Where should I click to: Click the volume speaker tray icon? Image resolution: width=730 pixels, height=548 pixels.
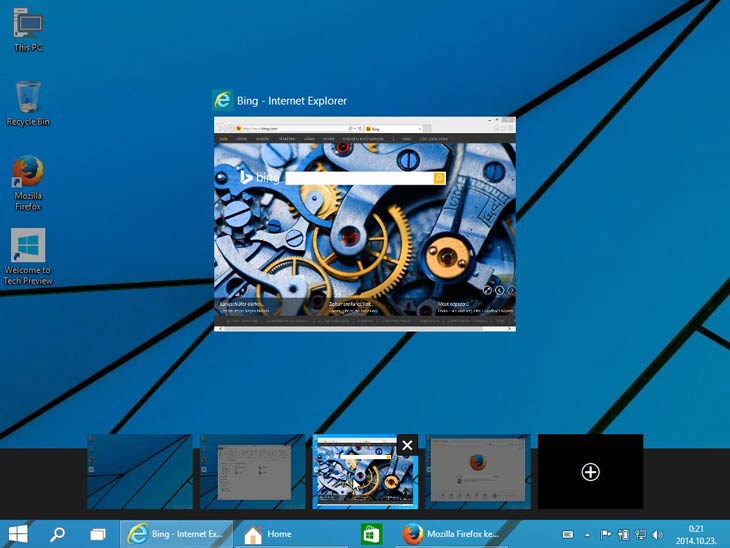[x=657, y=534]
